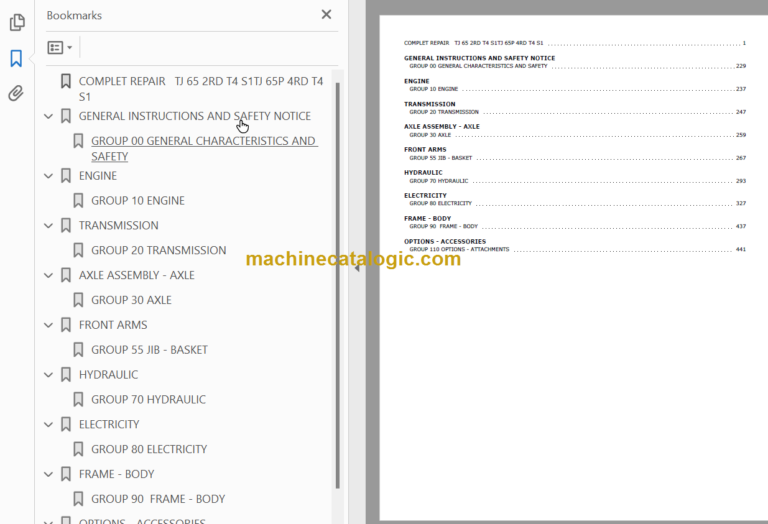Jump to GROUP 55 JIB - BASKET bookmark
Viewport: 768px width, 524px height.
point(149,350)
